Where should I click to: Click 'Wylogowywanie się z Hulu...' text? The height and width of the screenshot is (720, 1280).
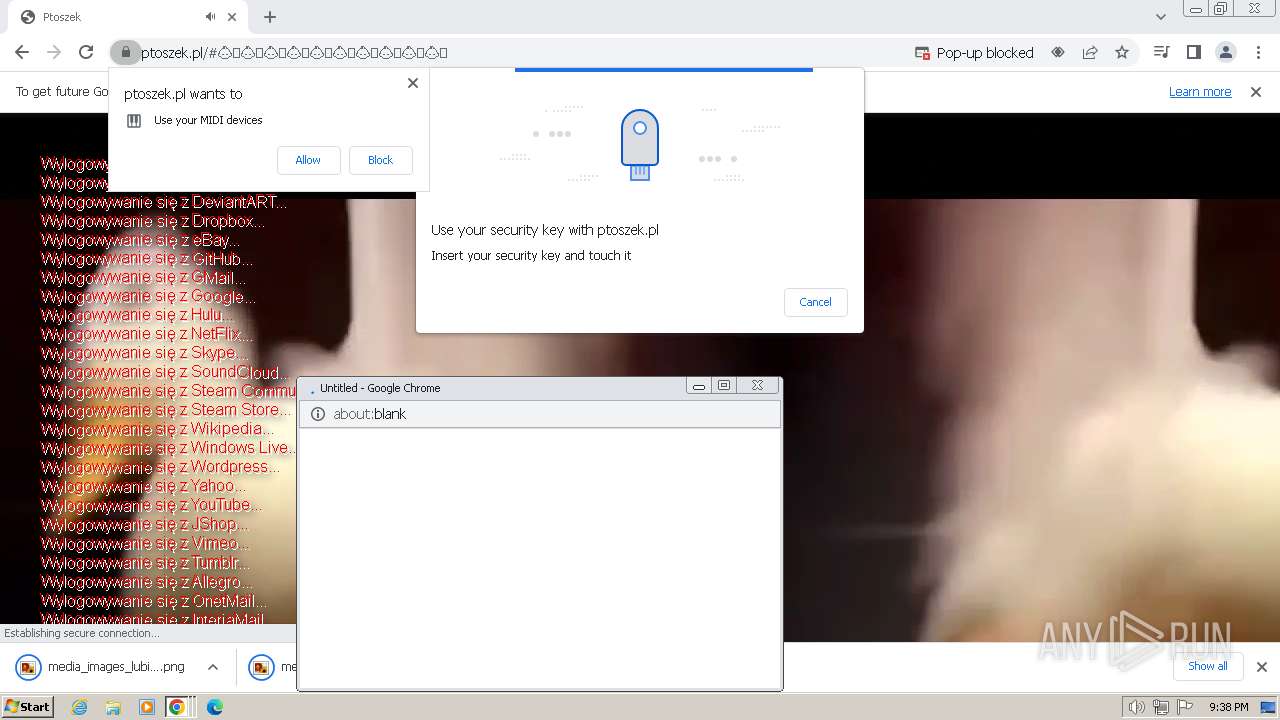click(138, 315)
